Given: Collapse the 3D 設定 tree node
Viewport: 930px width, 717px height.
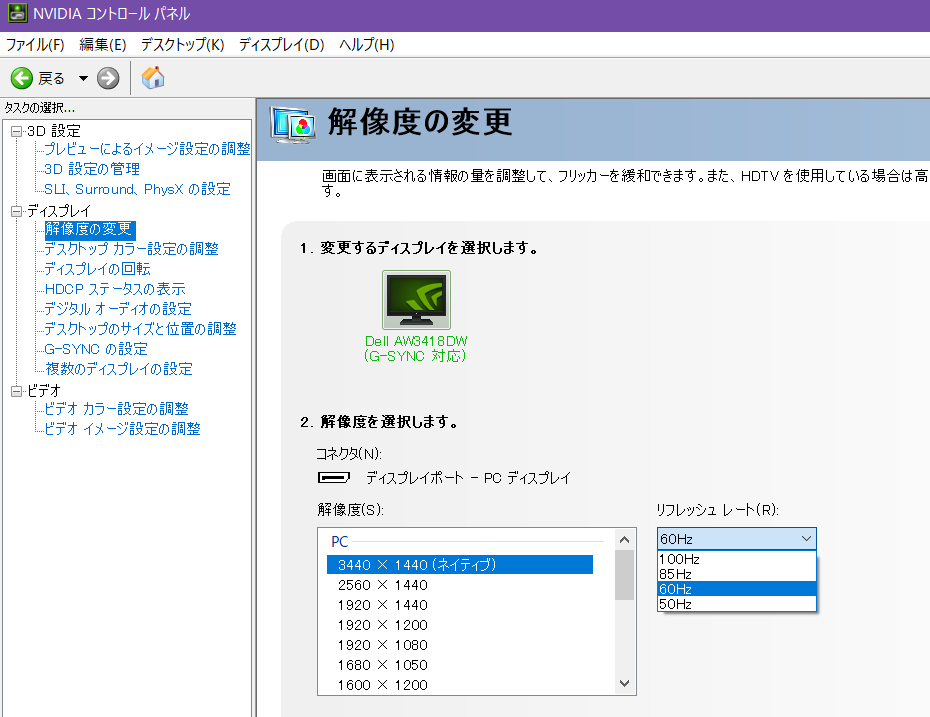Looking at the screenshot, I should coord(17,131).
